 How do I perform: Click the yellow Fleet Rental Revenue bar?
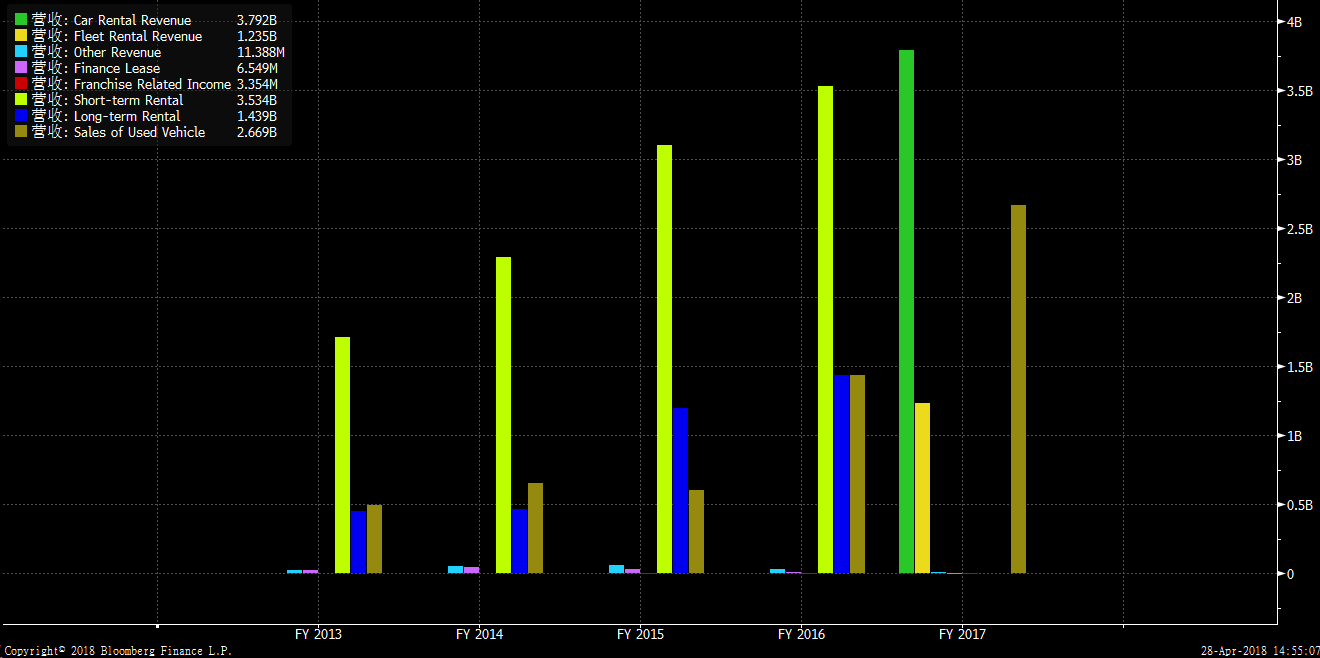pos(922,488)
